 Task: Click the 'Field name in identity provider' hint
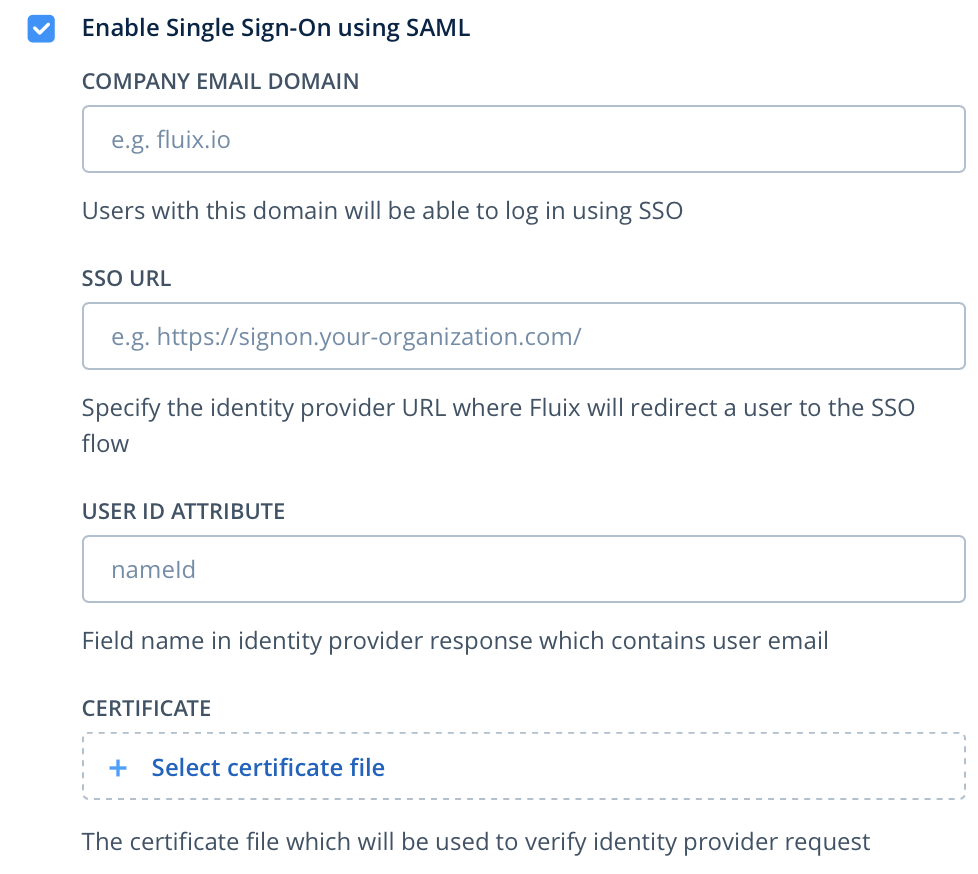click(x=455, y=641)
